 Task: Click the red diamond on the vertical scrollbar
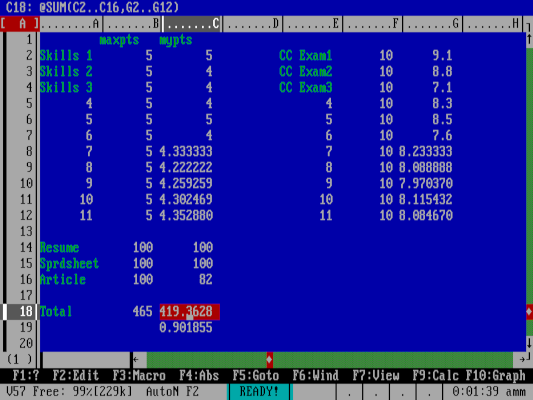point(529,311)
